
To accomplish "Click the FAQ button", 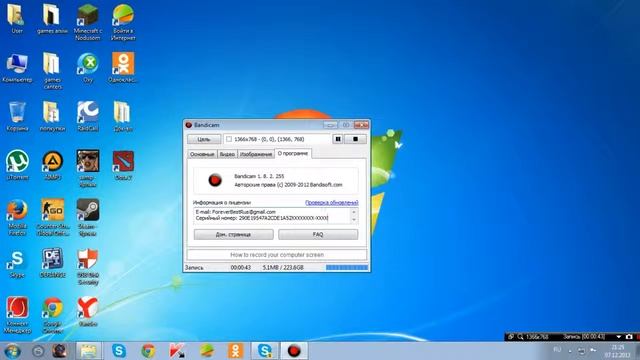I will click(x=318, y=234).
